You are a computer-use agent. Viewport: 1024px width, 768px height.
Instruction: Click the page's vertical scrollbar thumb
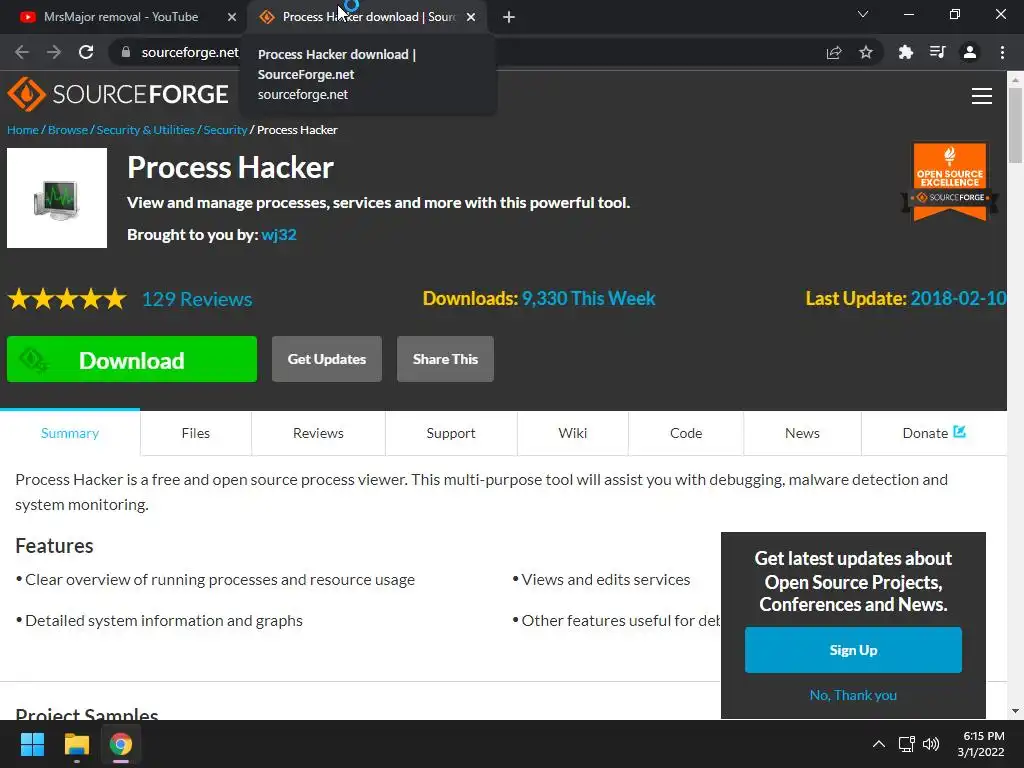pyautogui.click(x=1015, y=124)
